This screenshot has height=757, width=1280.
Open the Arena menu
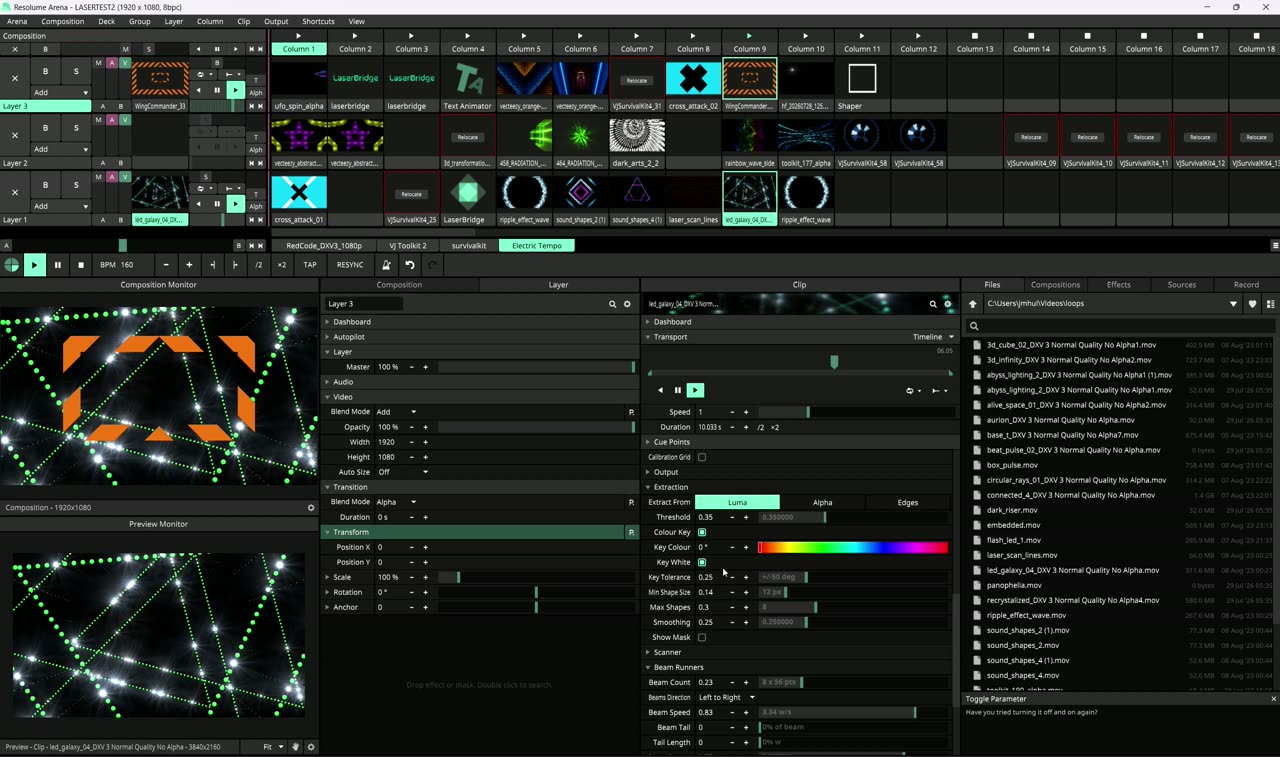[x=17, y=21]
